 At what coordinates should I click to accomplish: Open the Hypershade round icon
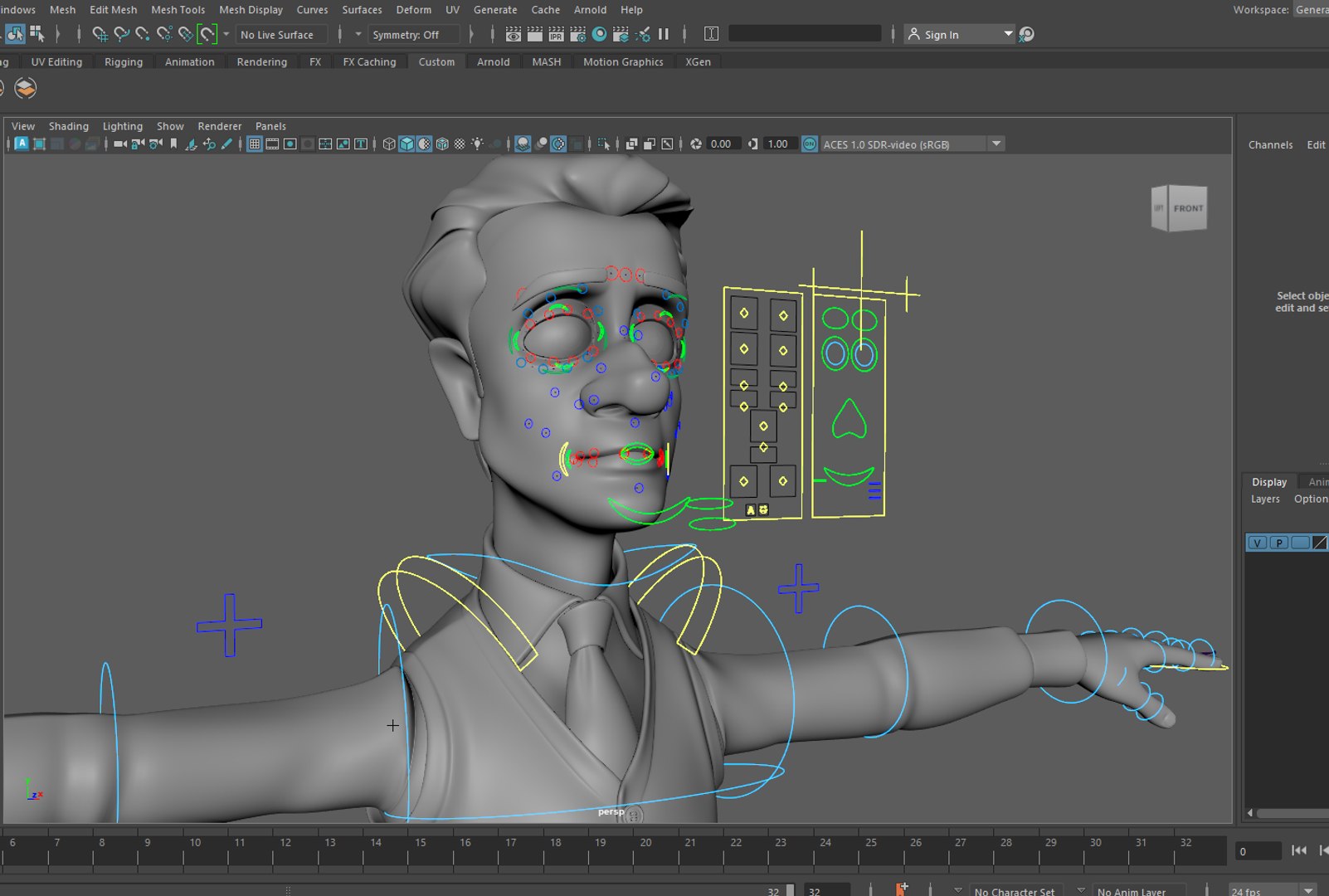coord(599,34)
